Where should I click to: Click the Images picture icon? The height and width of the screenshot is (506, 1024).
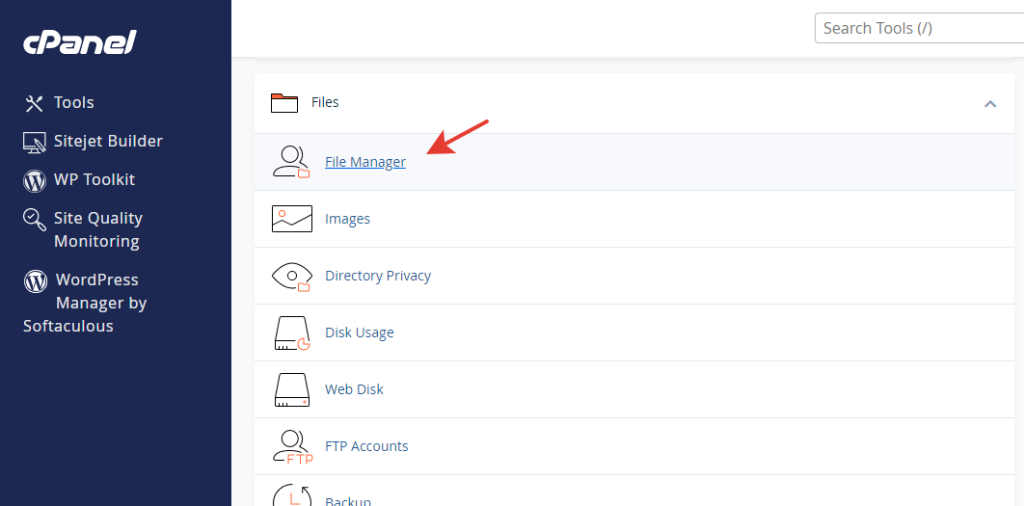point(292,219)
